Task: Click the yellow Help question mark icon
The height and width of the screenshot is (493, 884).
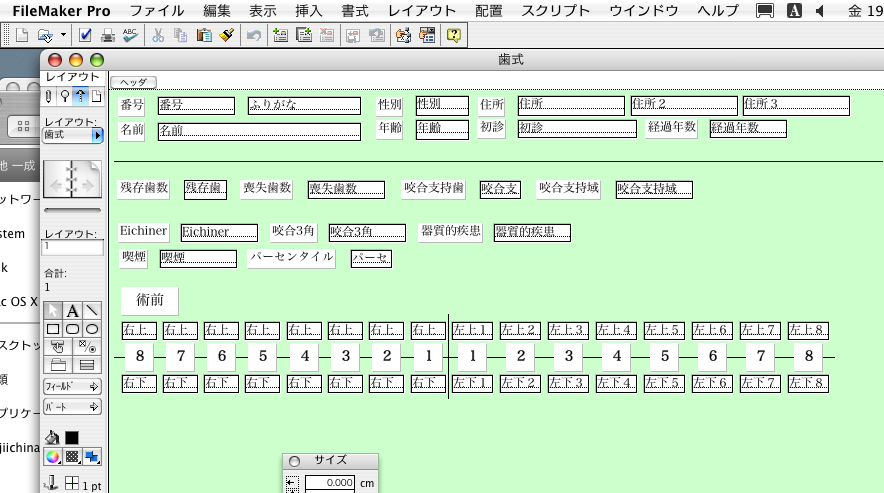Action: click(x=454, y=36)
